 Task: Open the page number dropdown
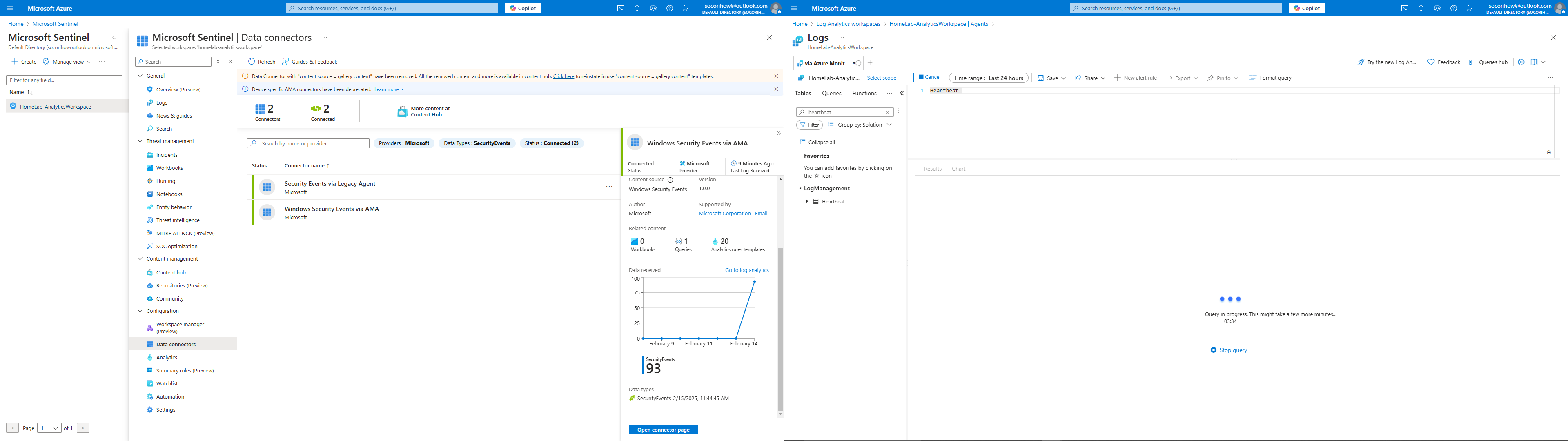click(49, 428)
